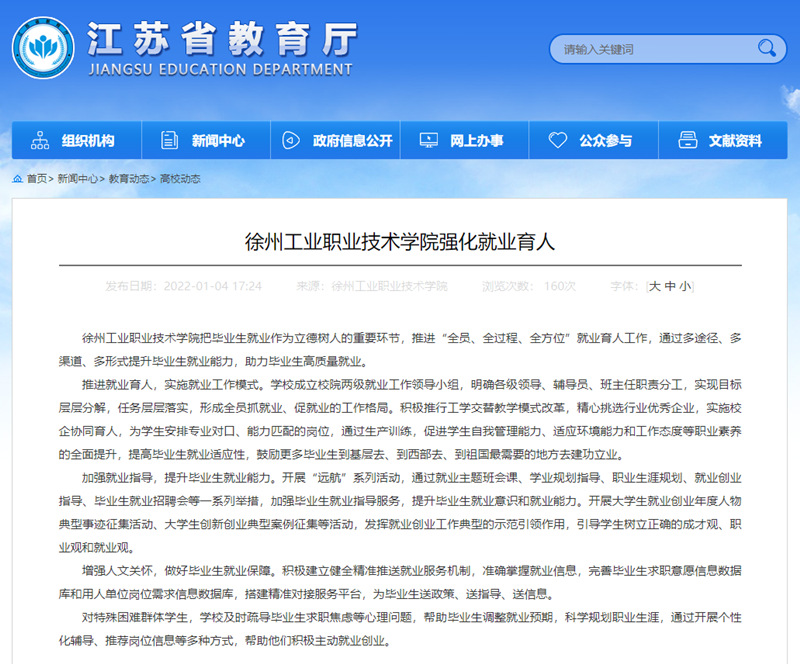Open 教育动态 in the breadcrumb trail
The height and width of the screenshot is (664, 800).
click(129, 179)
